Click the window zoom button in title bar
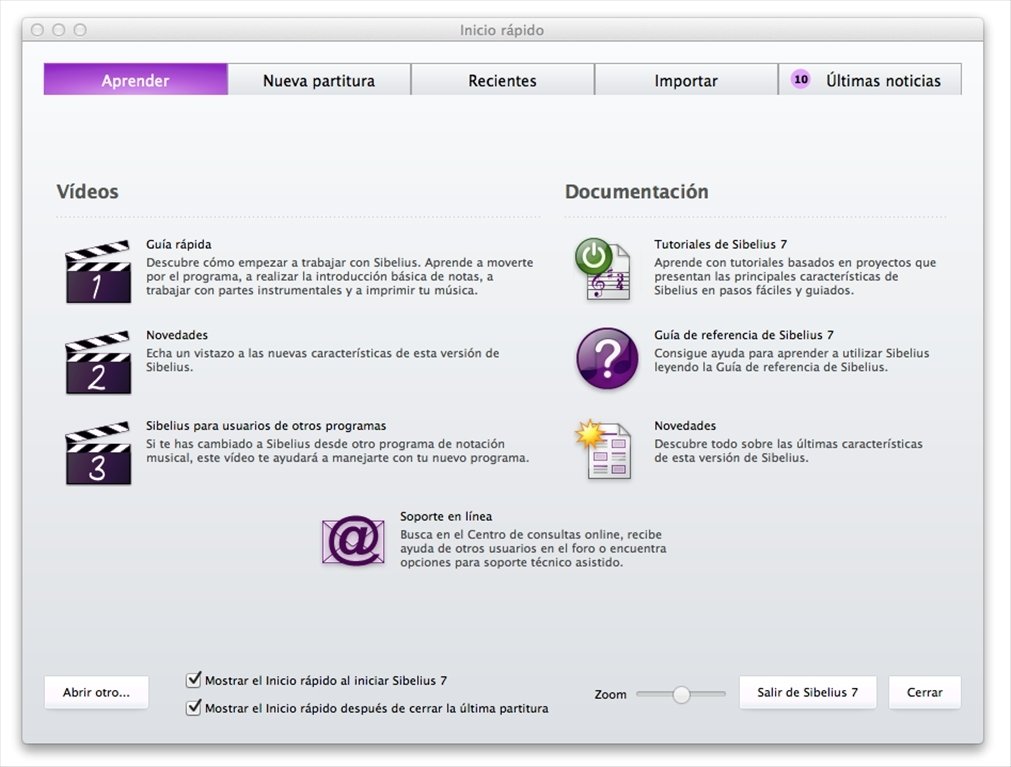 pos(80,30)
